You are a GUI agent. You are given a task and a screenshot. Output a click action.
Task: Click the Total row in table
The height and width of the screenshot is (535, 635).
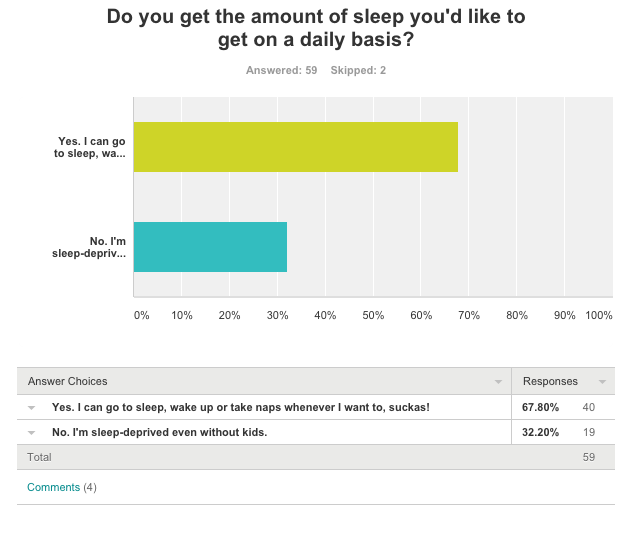pyautogui.click(x=316, y=457)
